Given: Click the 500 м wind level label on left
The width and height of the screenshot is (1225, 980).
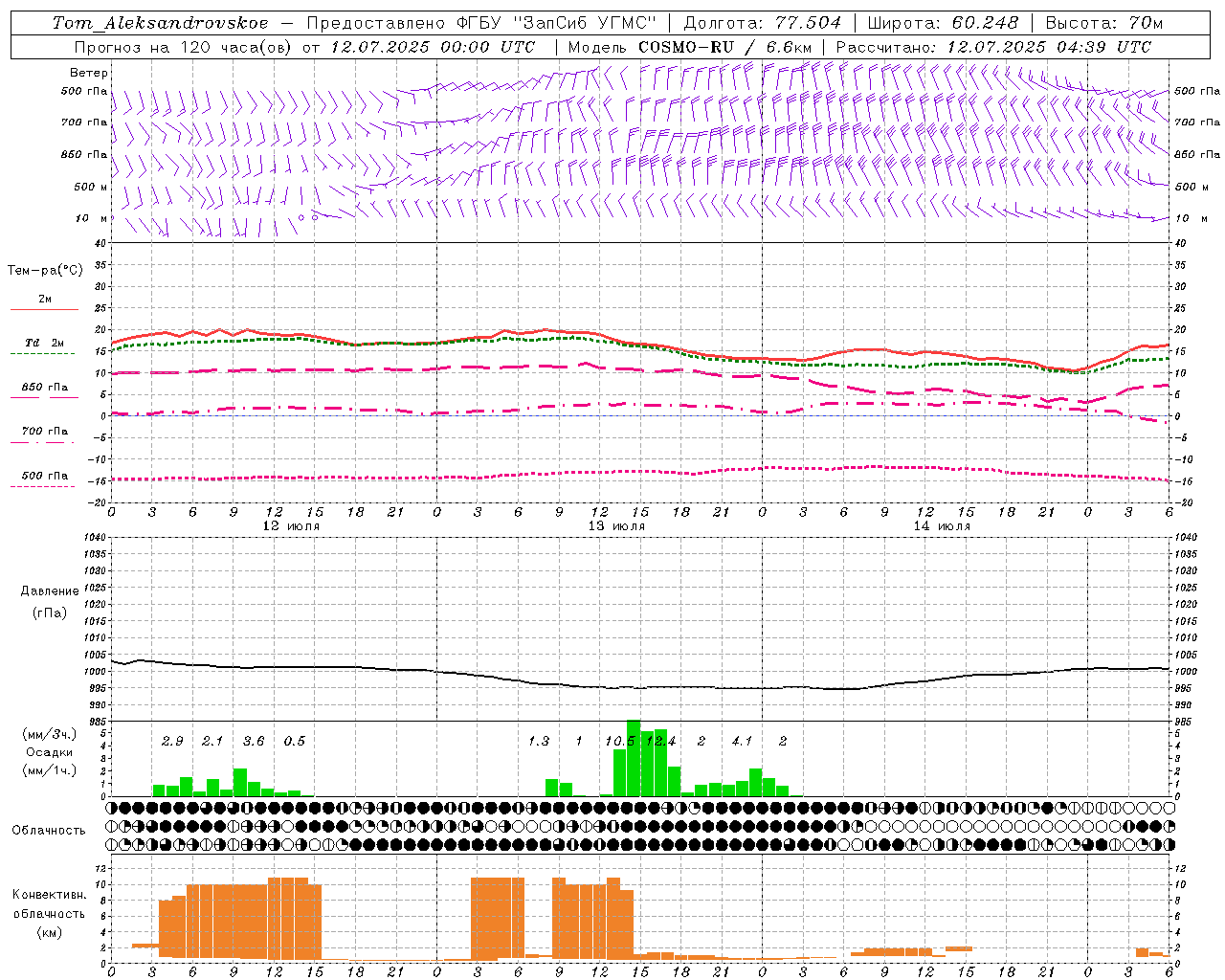Looking at the screenshot, I should [91, 187].
